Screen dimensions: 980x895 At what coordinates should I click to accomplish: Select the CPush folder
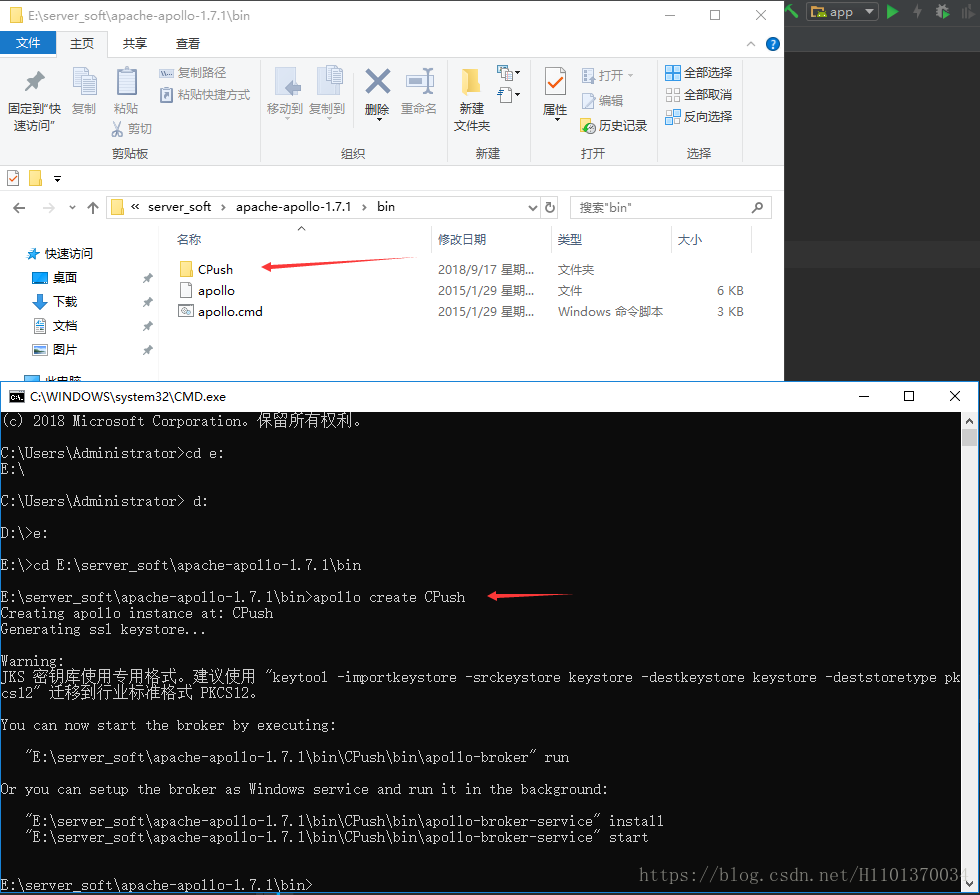216,269
